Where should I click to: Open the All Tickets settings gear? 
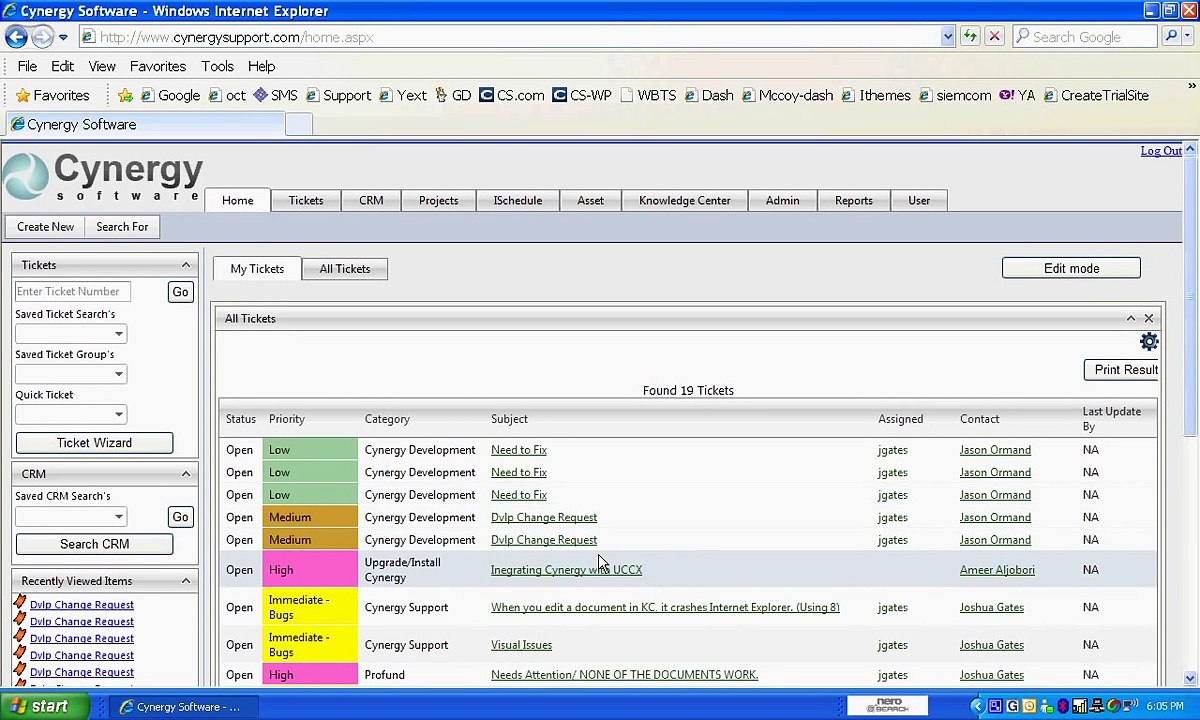(1149, 342)
